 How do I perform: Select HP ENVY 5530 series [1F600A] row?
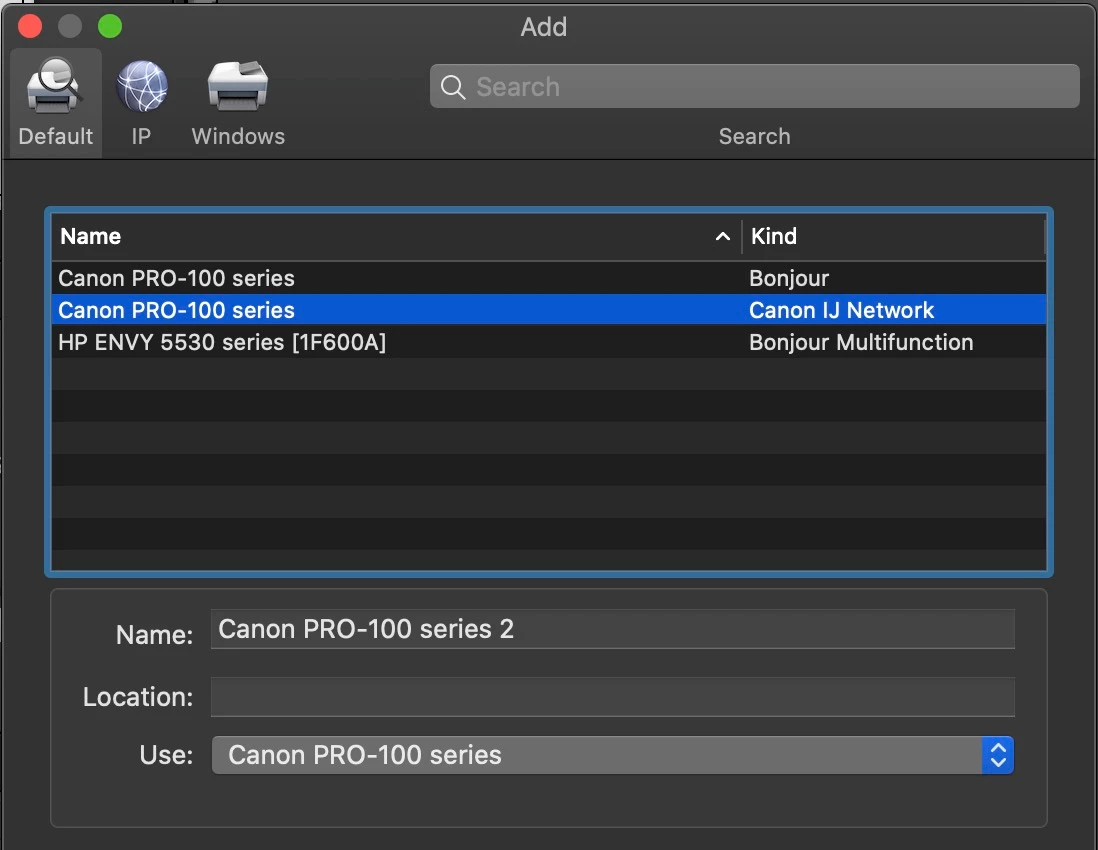tap(549, 342)
